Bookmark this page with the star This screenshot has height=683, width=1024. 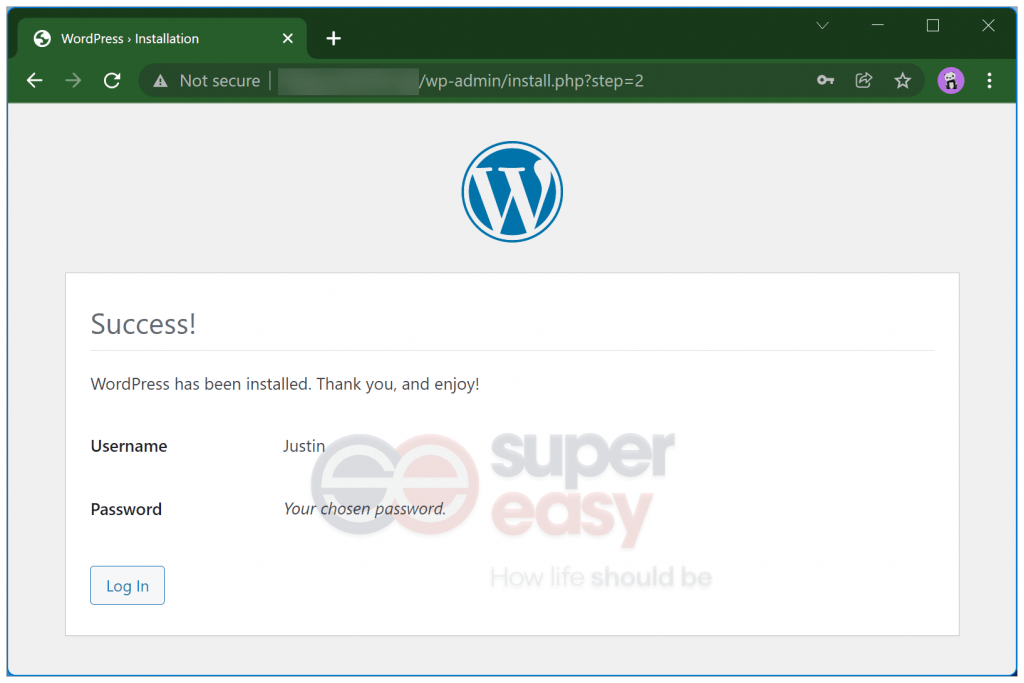pyautogui.click(x=903, y=80)
